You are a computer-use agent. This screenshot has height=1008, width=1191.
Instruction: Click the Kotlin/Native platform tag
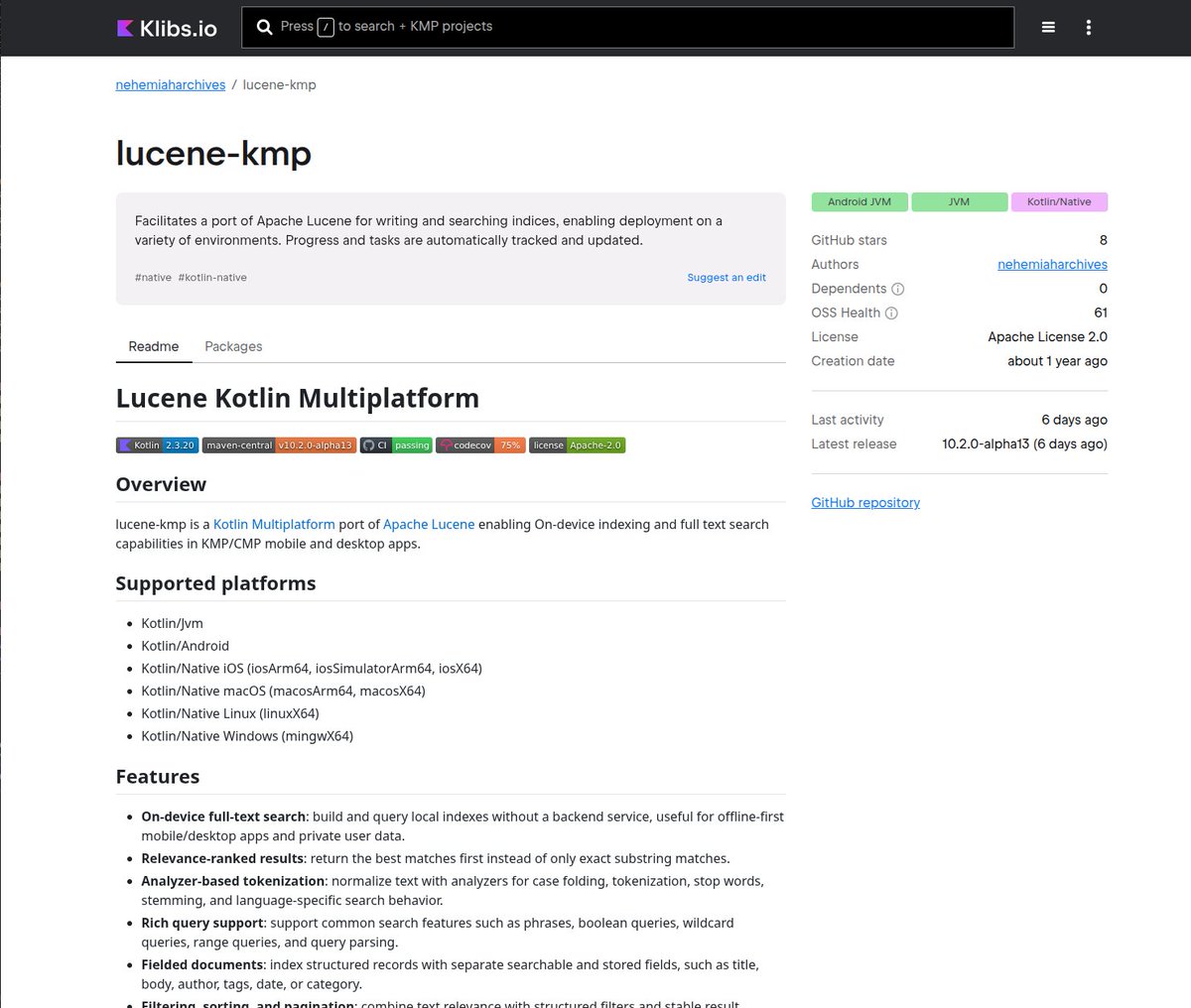[x=1059, y=201]
